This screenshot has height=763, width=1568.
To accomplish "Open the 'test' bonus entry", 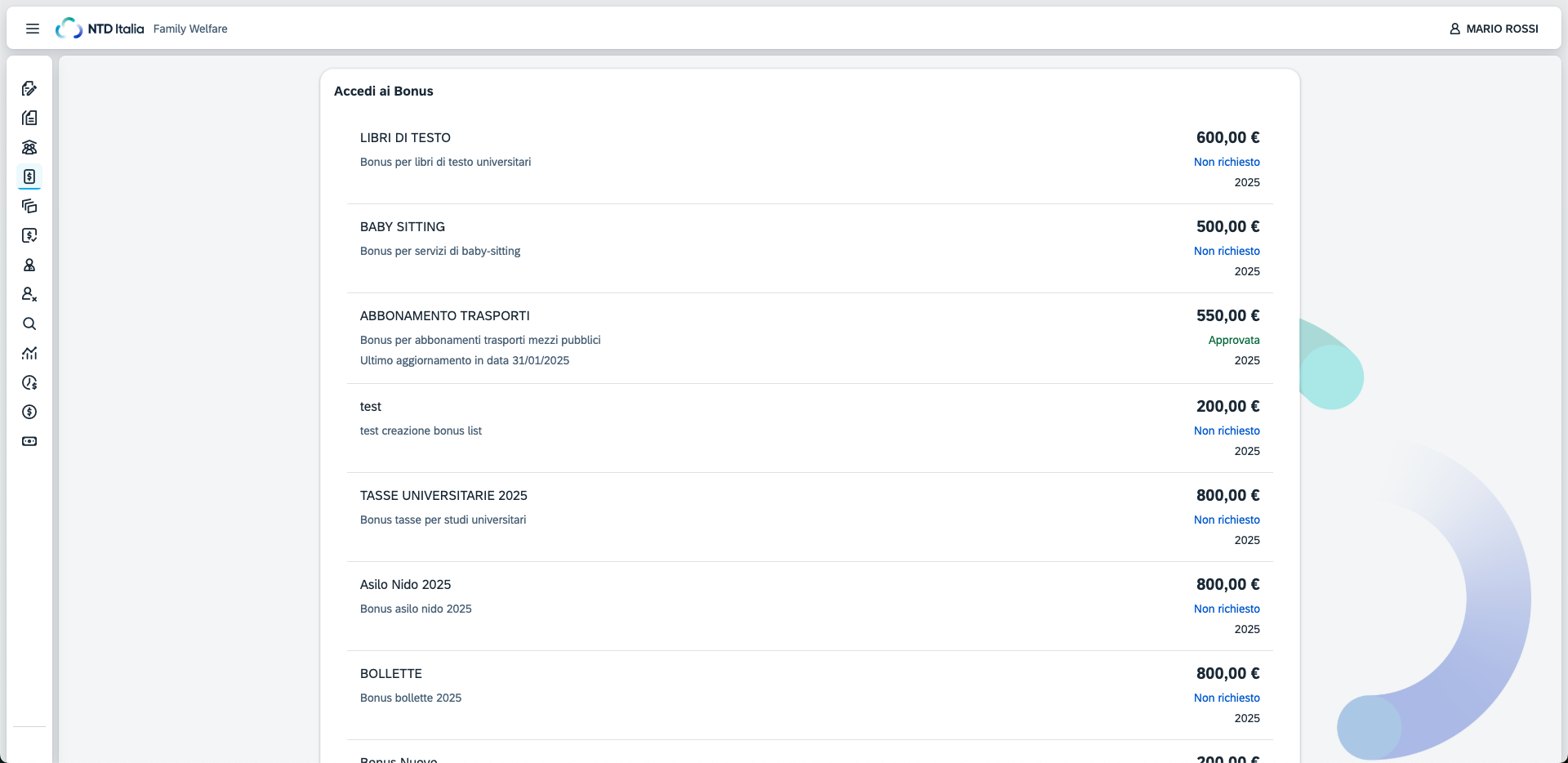I will click(x=809, y=428).
